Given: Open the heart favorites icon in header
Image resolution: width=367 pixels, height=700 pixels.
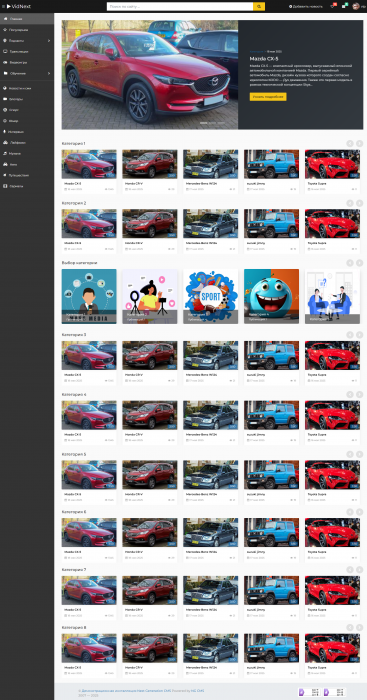Looking at the screenshot, I should [332, 7].
